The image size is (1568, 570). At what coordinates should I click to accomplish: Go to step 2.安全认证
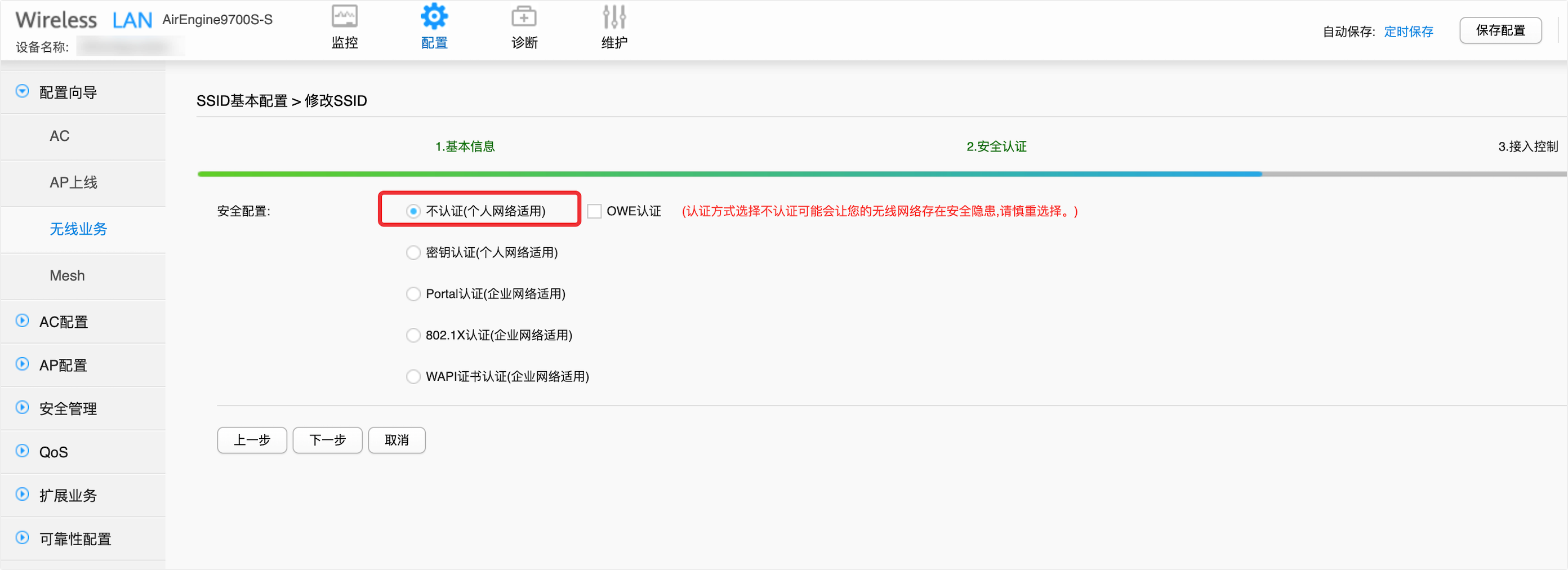click(x=996, y=146)
